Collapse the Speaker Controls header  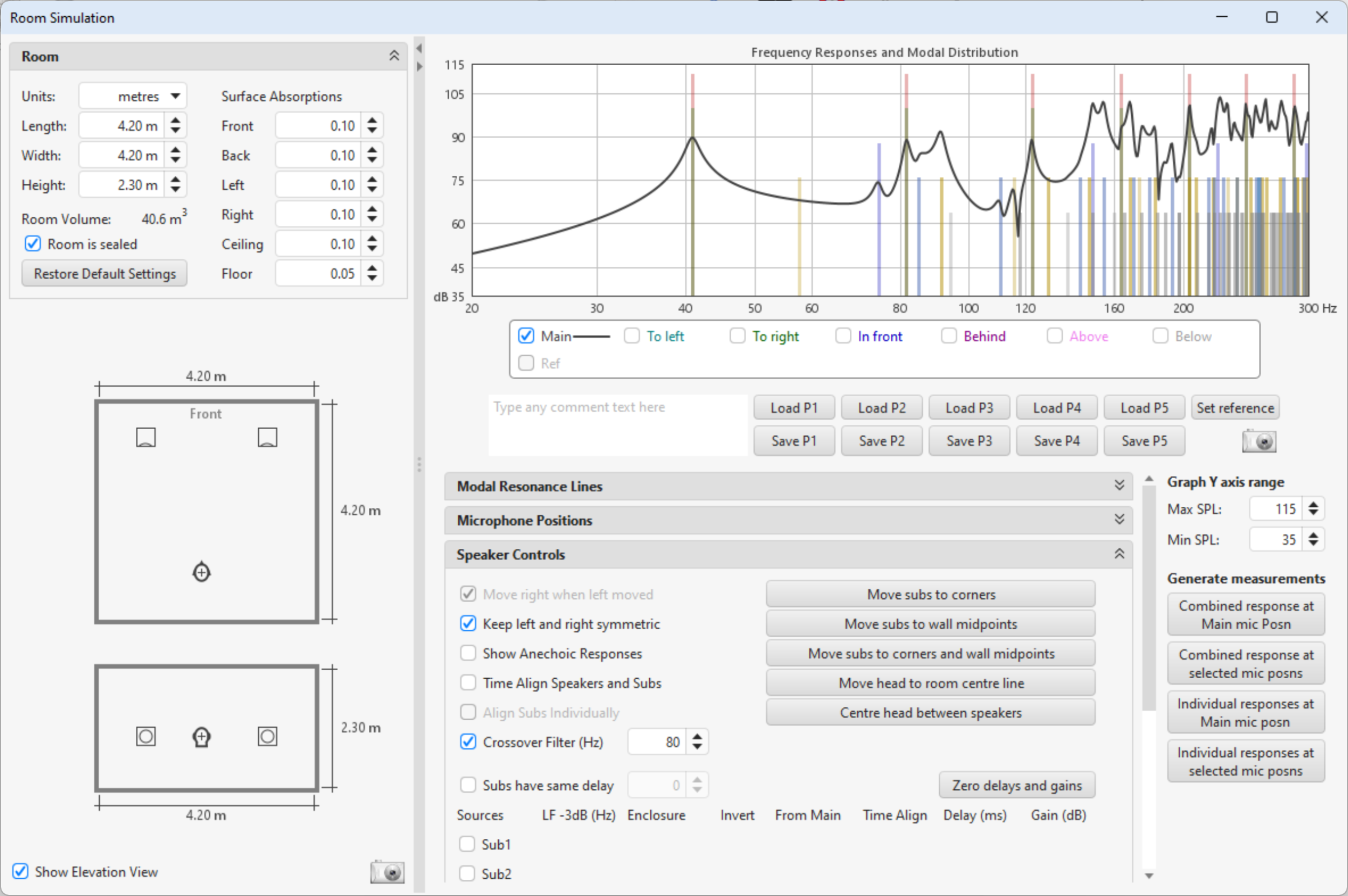(x=1119, y=554)
